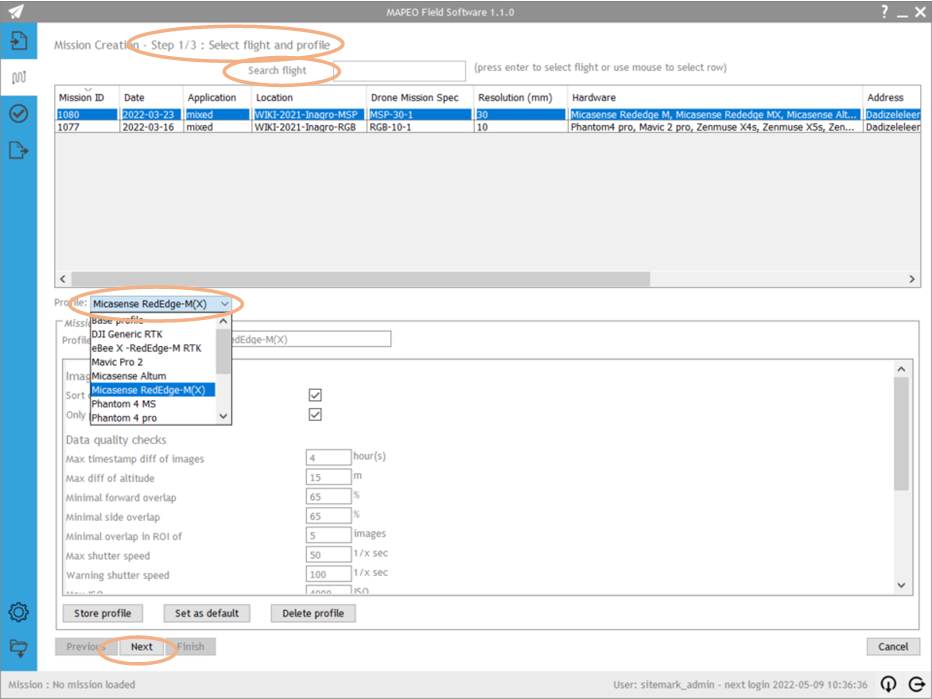Click Max timestamp diff field with value 4

point(328,458)
